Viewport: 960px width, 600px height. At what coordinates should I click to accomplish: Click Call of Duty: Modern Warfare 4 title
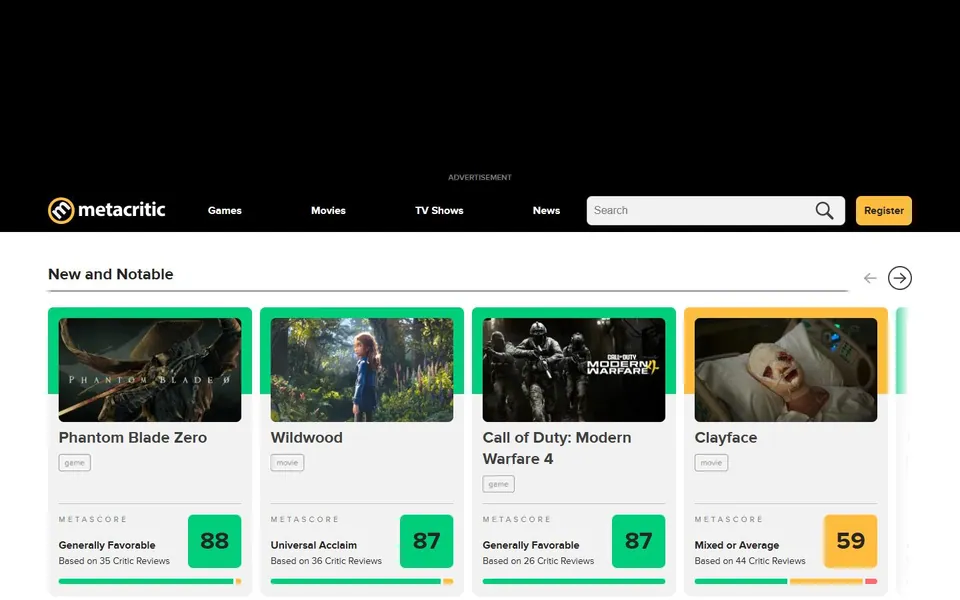pos(557,448)
